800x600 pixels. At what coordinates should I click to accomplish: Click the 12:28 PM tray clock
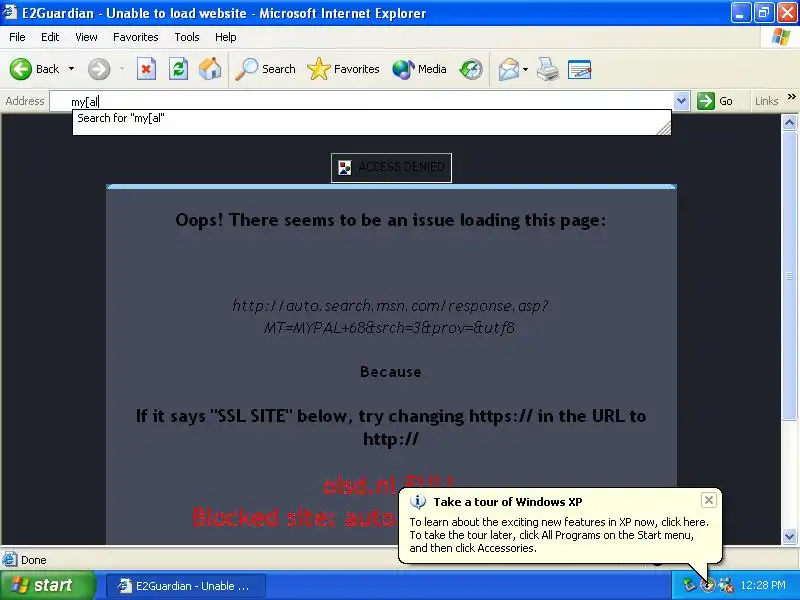(763, 585)
